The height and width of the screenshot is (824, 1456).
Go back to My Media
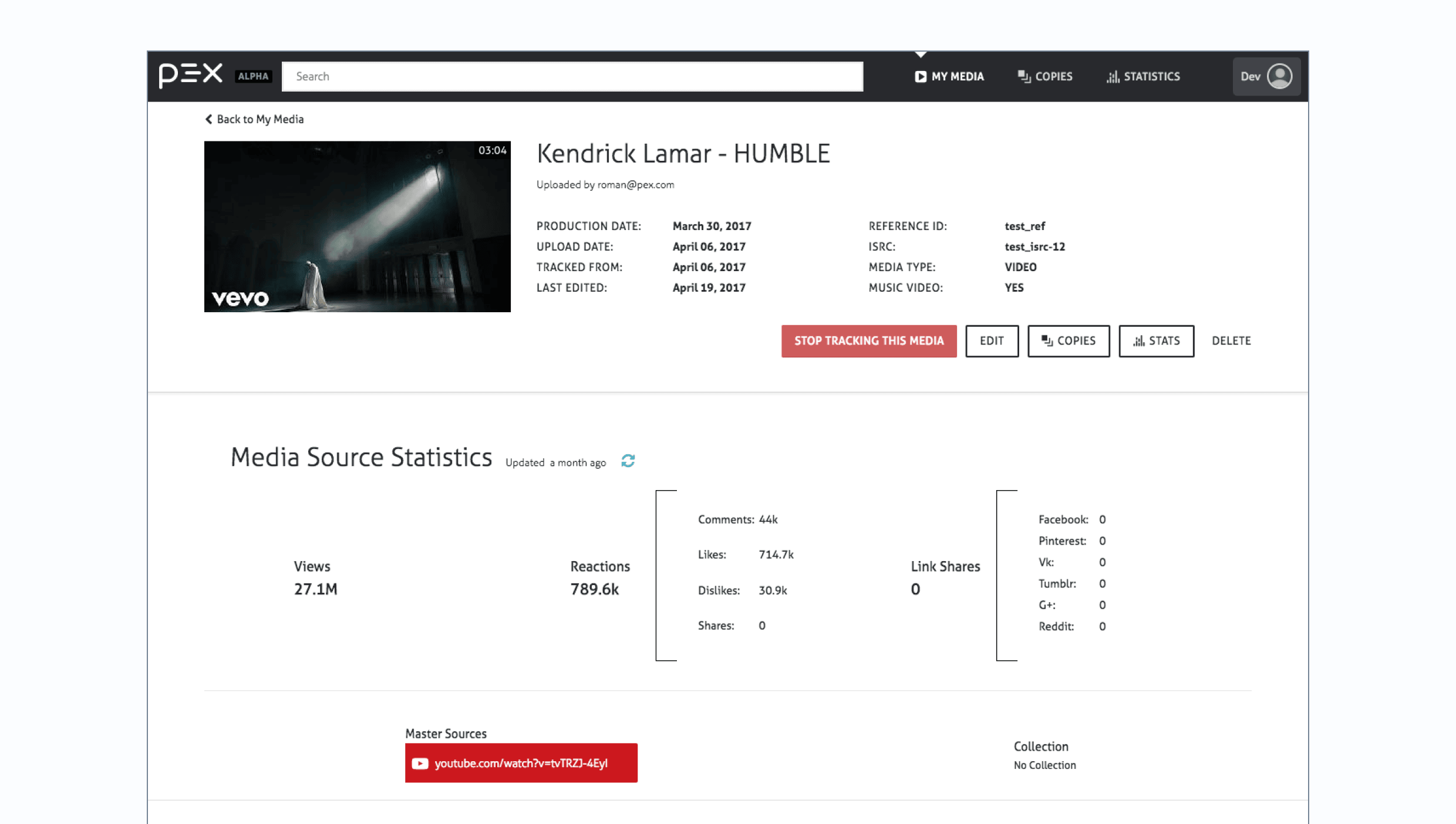[254, 119]
